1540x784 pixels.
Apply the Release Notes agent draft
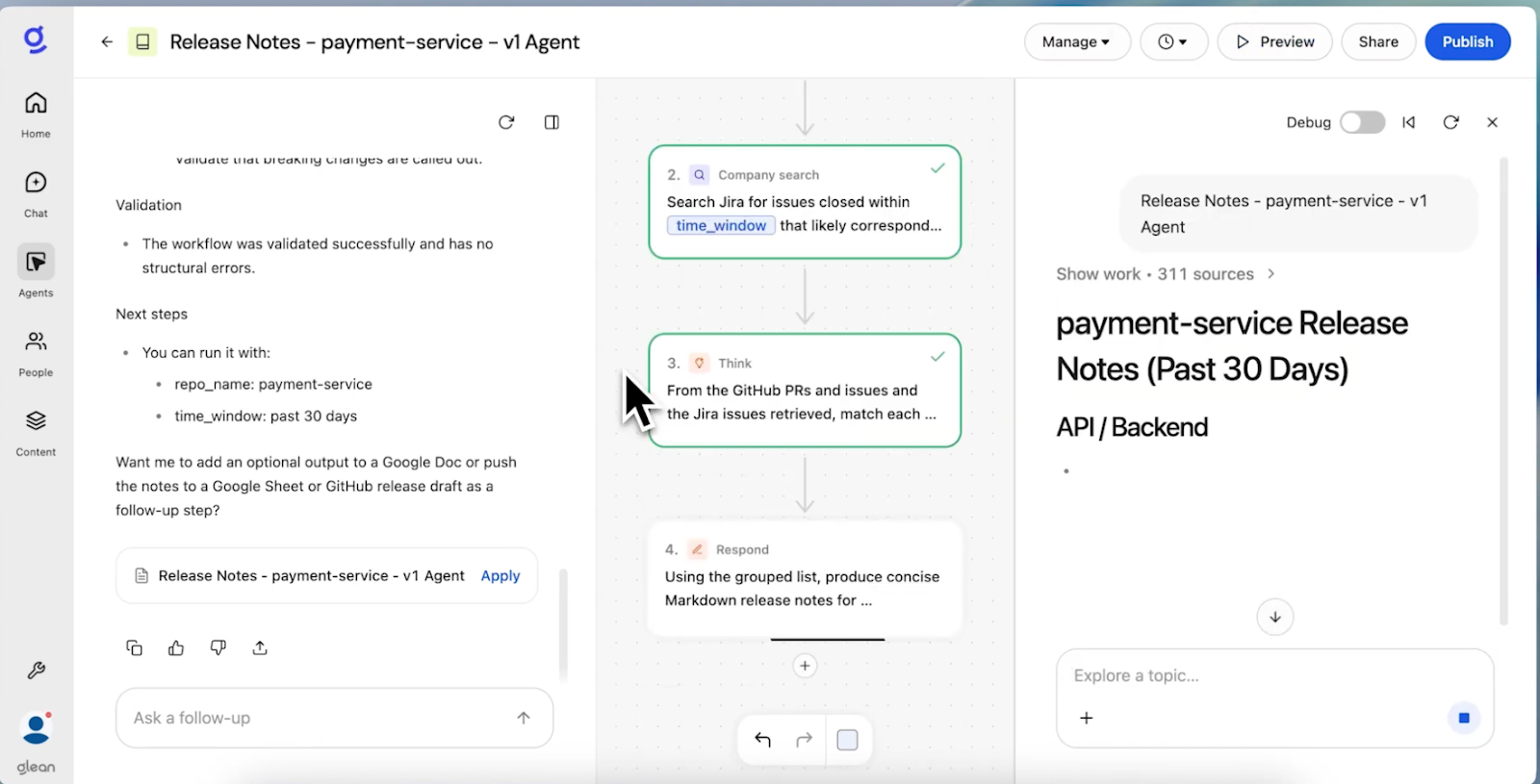[500, 575]
